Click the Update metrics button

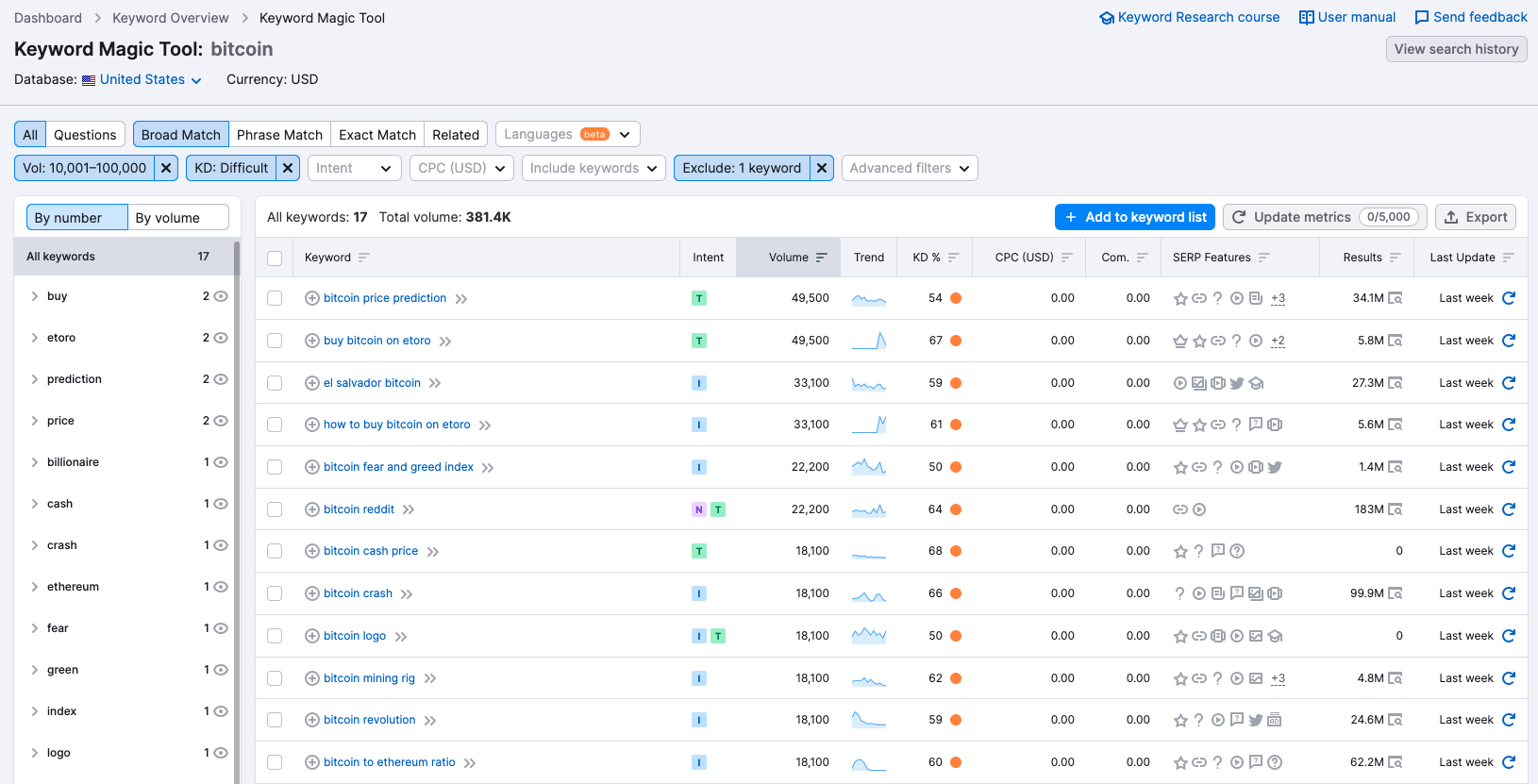point(1326,217)
